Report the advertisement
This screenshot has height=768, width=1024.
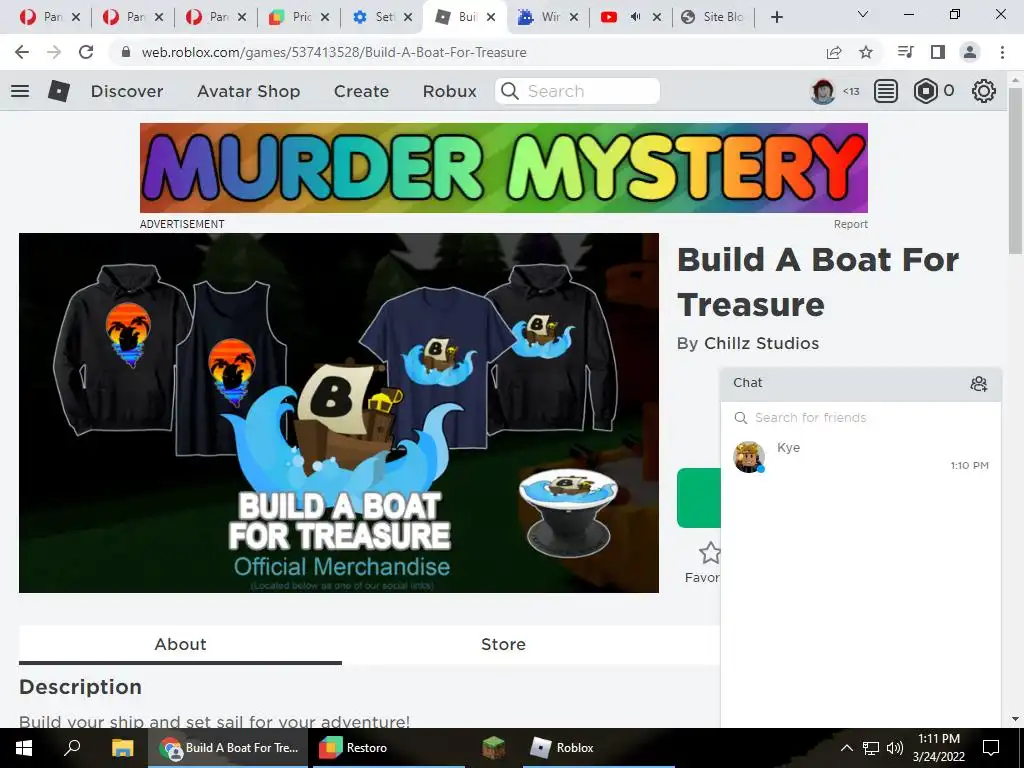(x=850, y=224)
